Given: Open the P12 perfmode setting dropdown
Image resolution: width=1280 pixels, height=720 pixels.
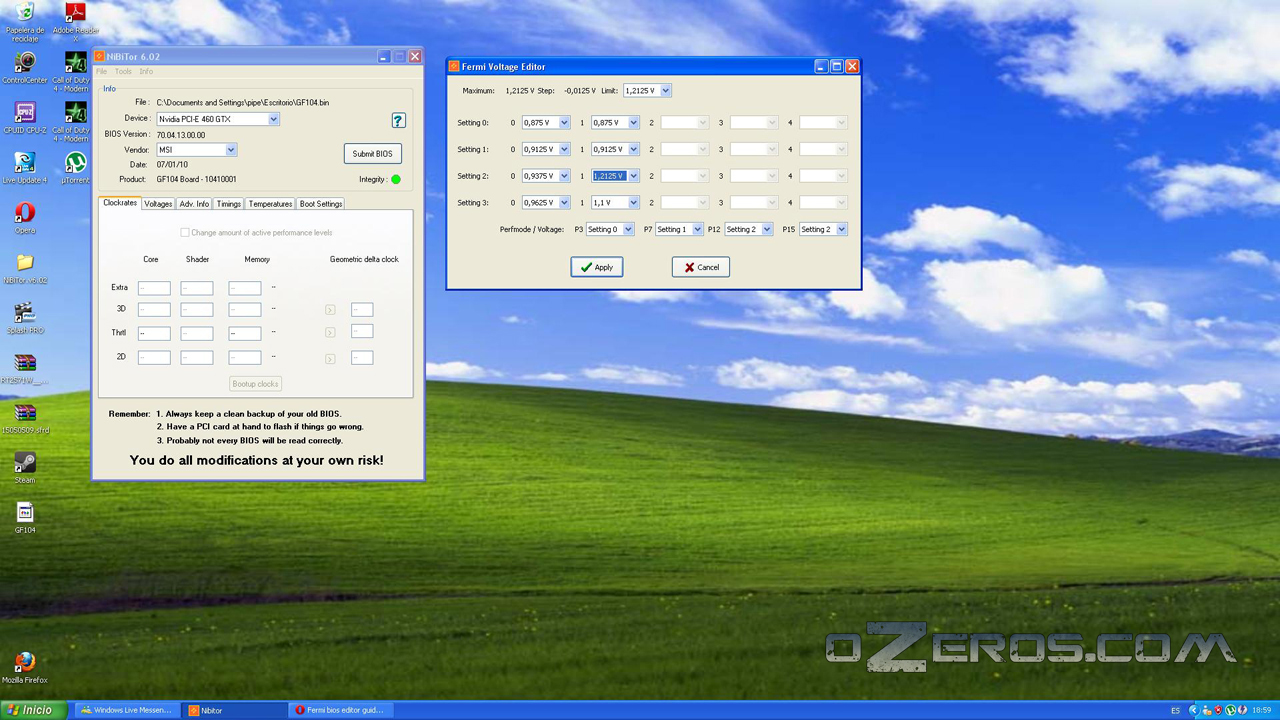Looking at the screenshot, I should 767,230.
